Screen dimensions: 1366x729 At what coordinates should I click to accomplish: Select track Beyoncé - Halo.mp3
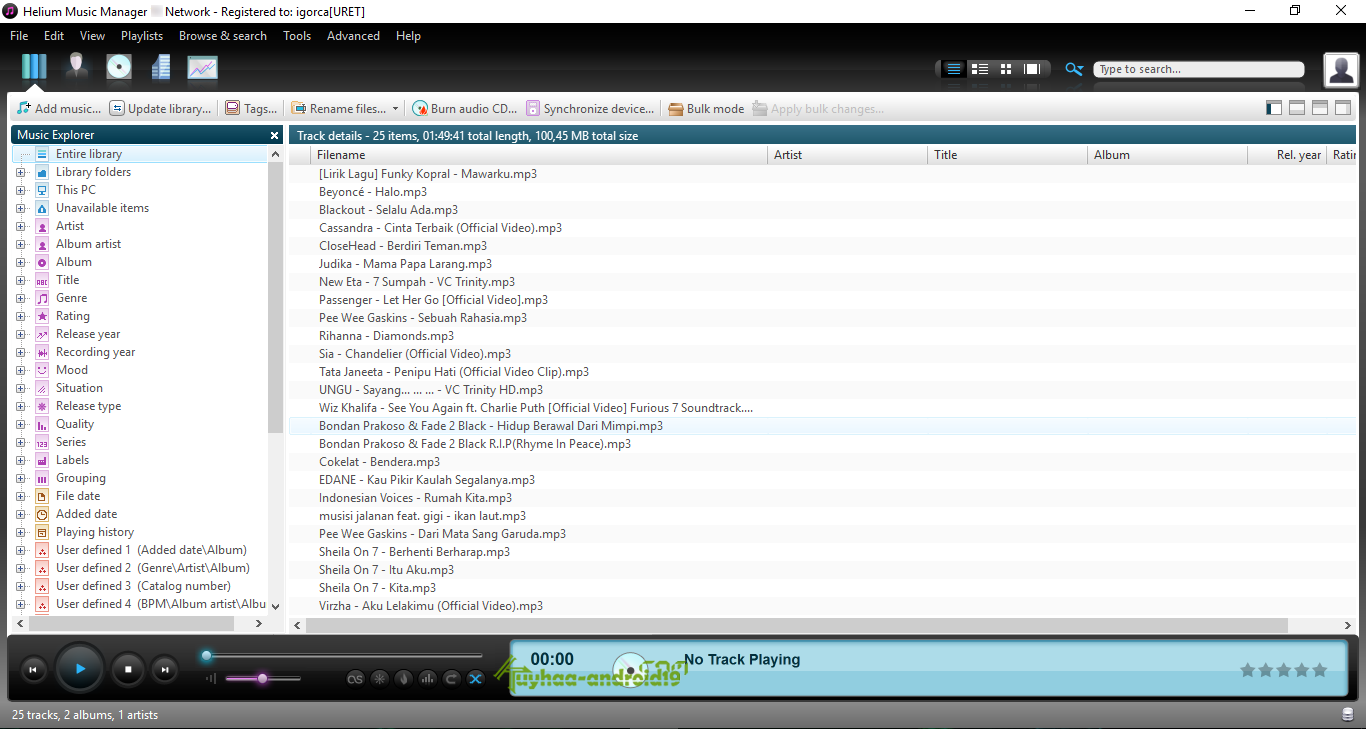point(373,192)
